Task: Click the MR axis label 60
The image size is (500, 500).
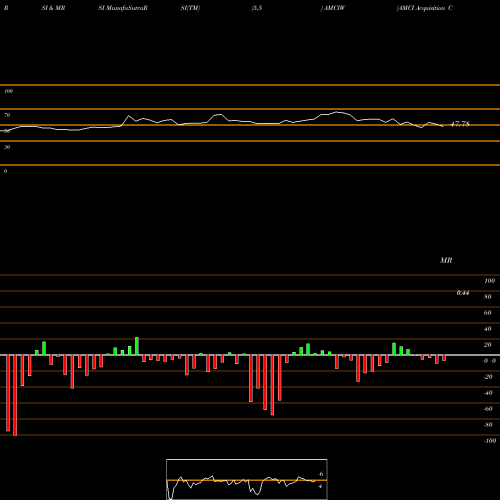Action: 488,313
